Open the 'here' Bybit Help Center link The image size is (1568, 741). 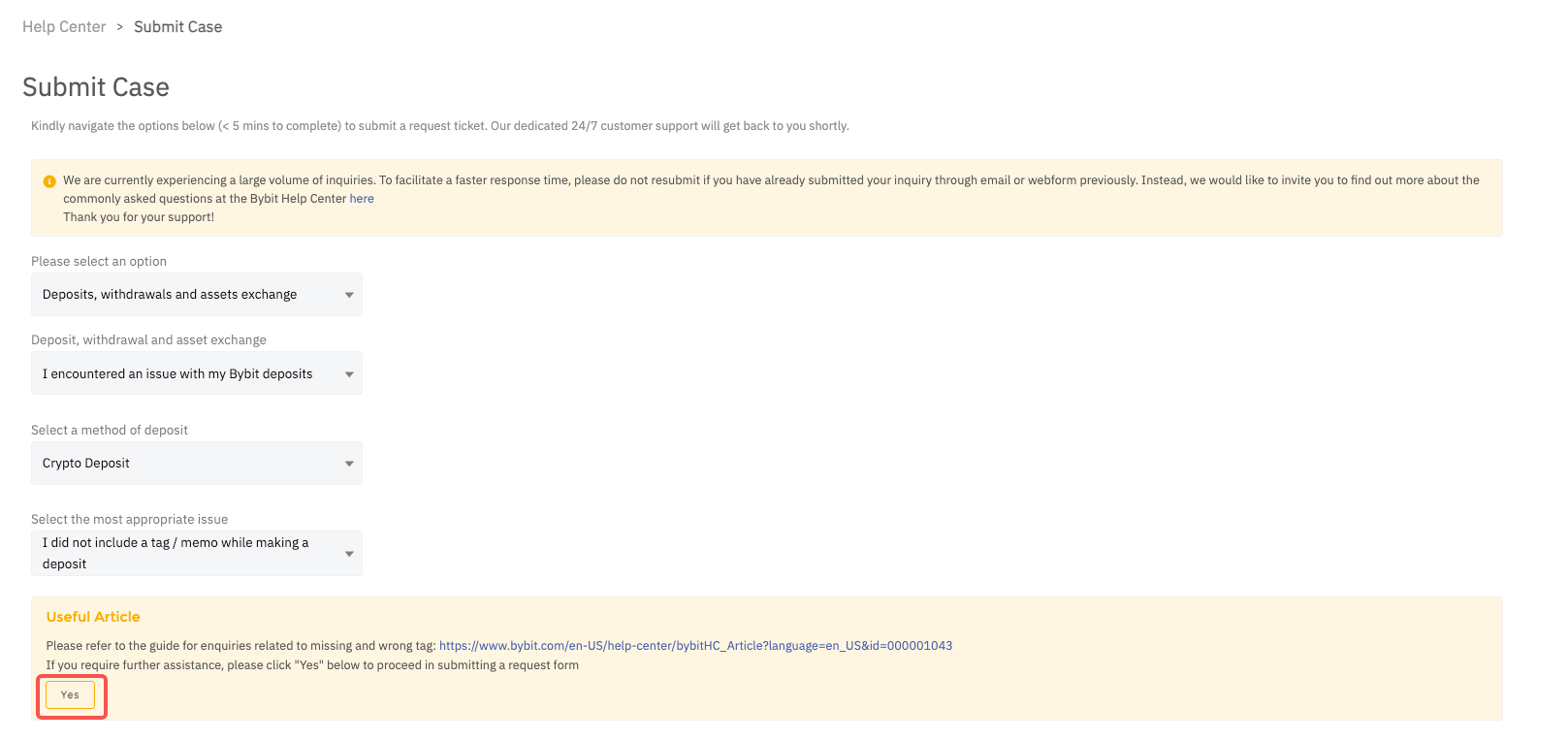click(x=362, y=199)
